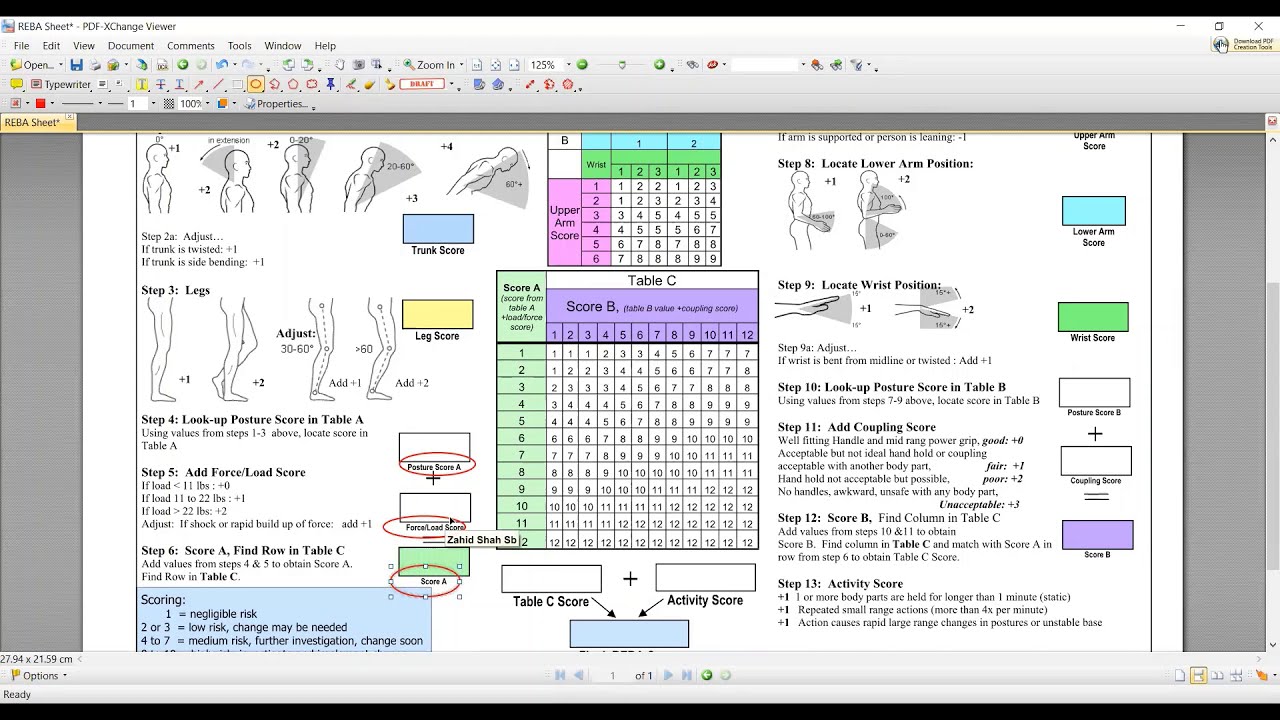The image size is (1280, 720).
Task: Select the active Oval drawing tool
Action: (x=256, y=85)
